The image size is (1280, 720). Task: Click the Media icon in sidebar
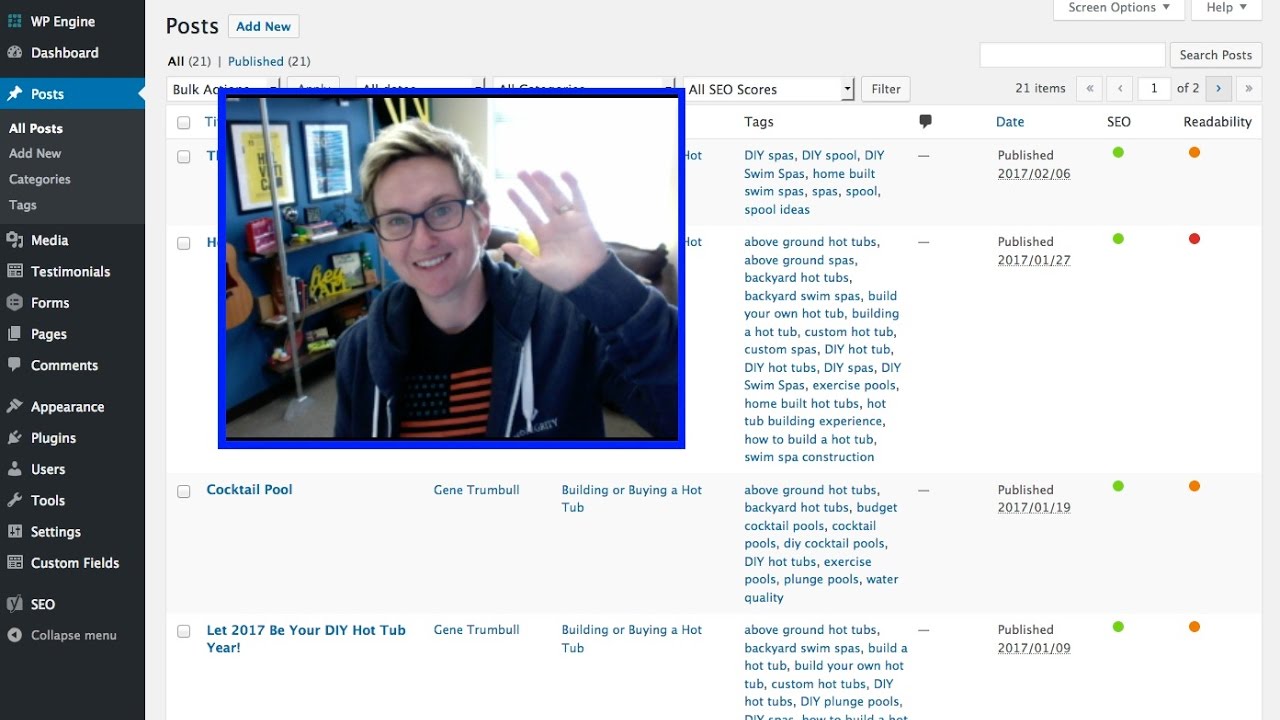coord(15,240)
